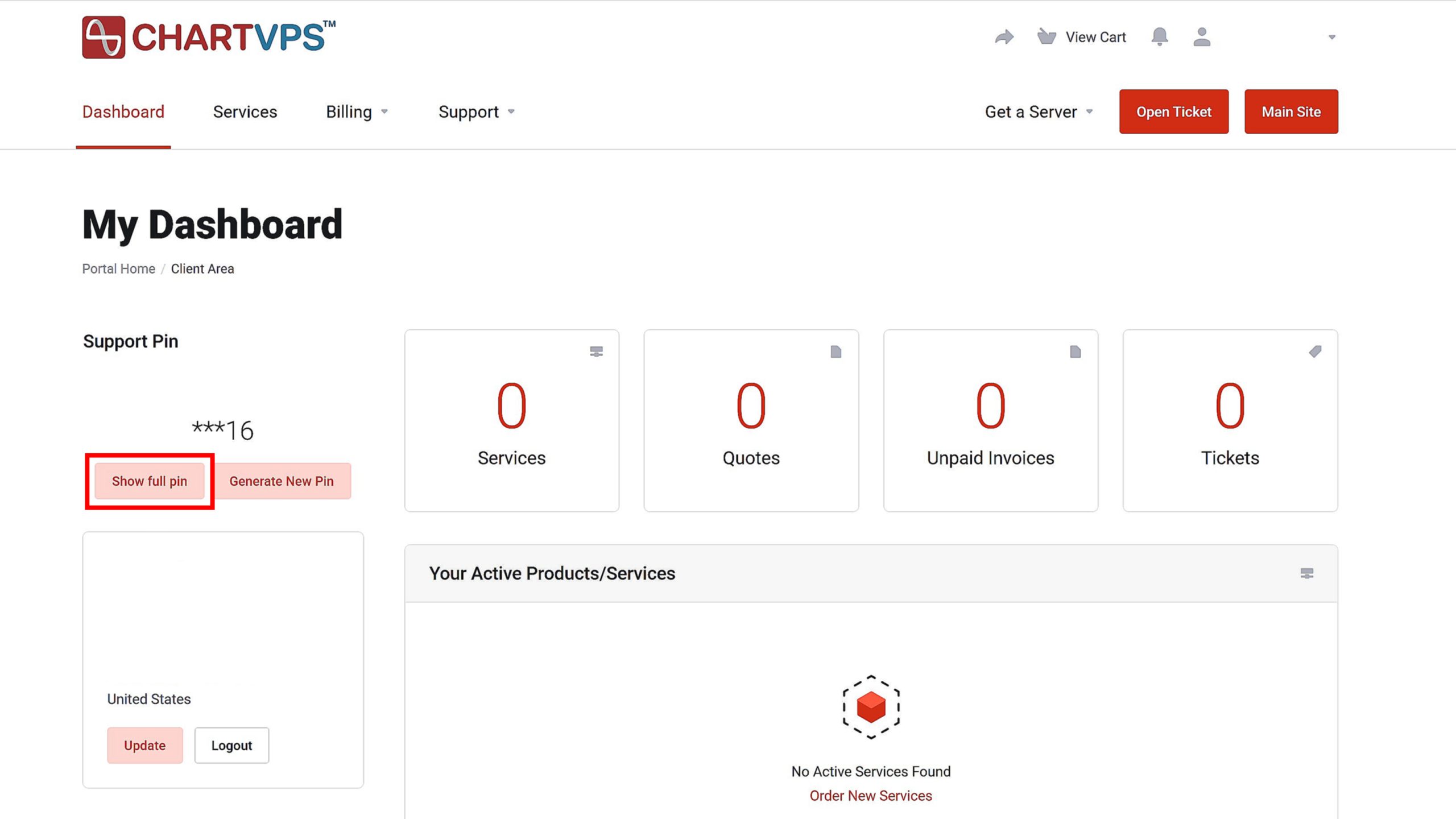Screen dimensions: 1456x819
Task: Open the Unpaid Invoices card
Action: 990,421
